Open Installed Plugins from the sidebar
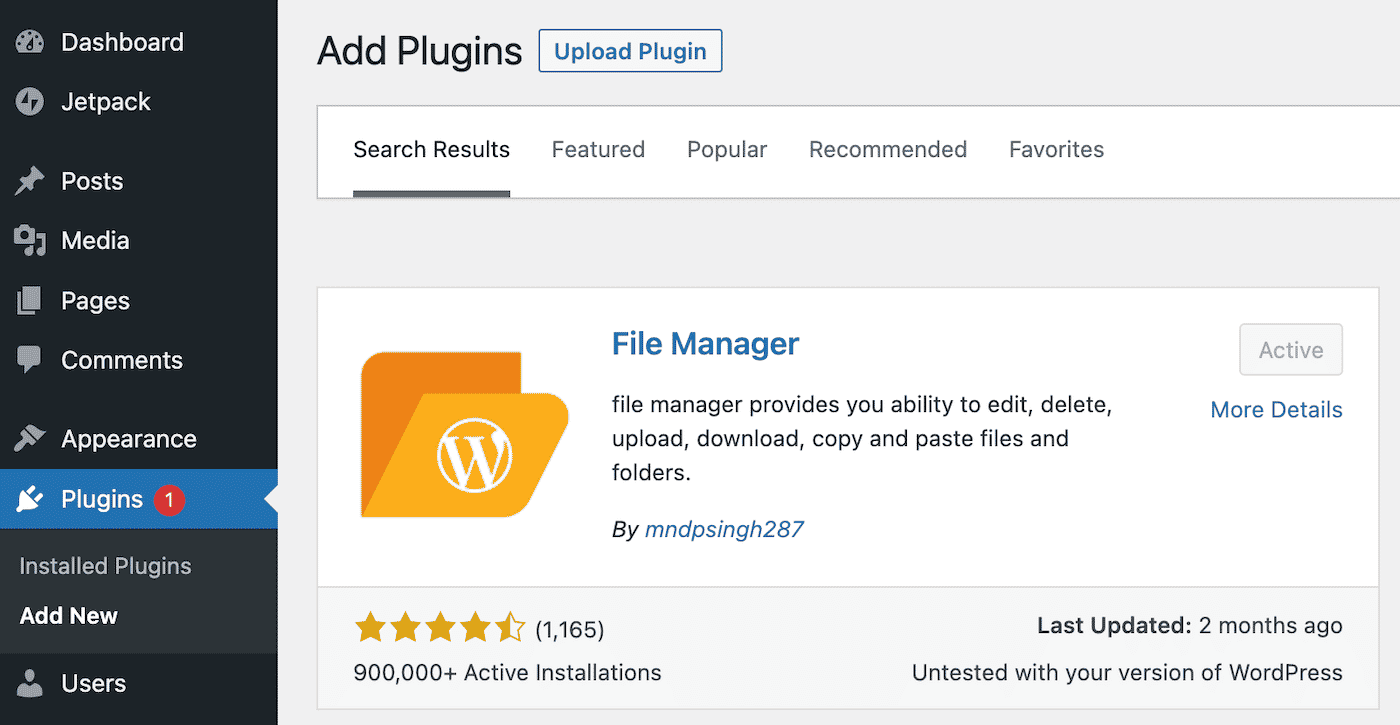 click(104, 565)
